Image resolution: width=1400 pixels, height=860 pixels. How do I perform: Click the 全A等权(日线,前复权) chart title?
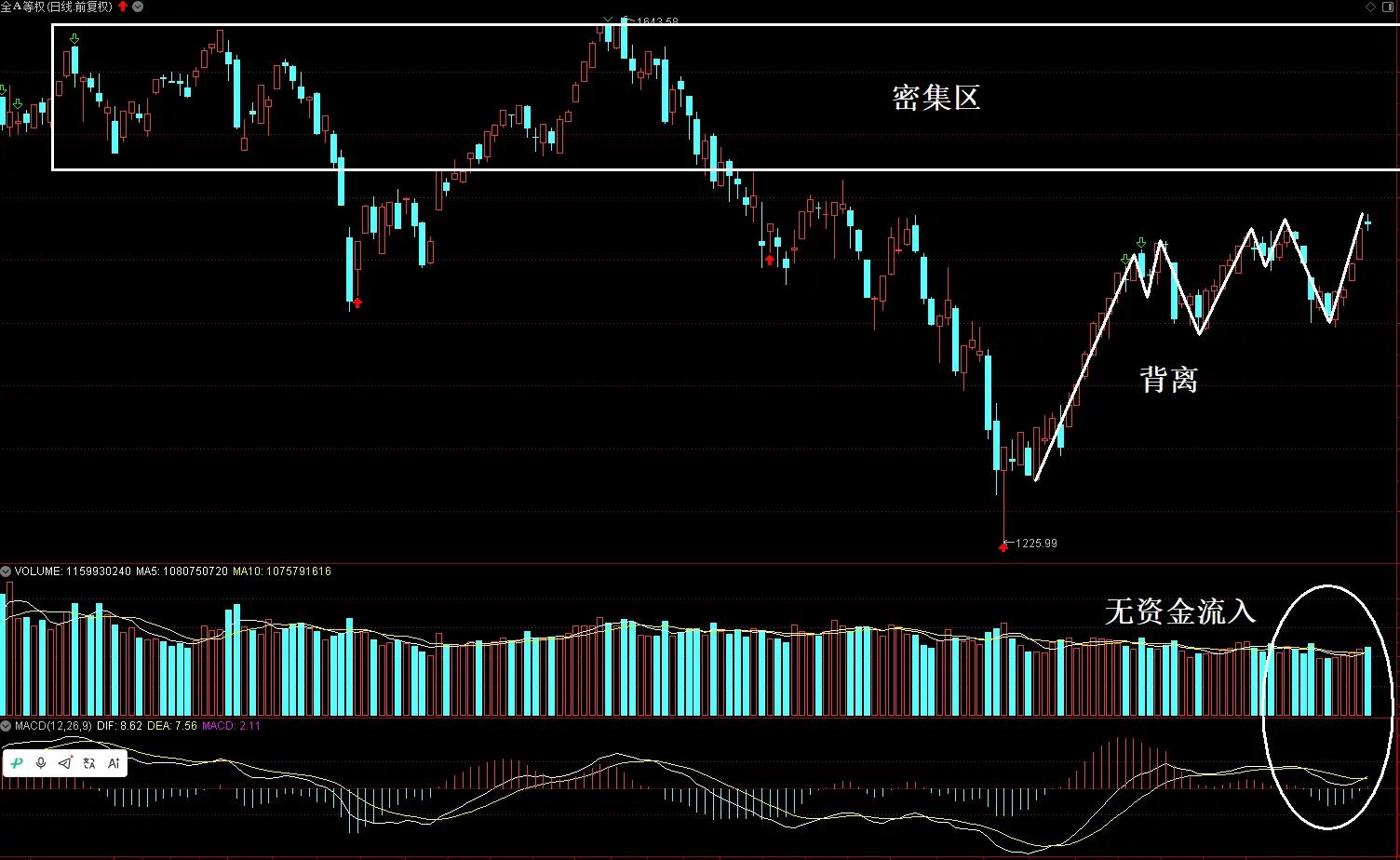pyautogui.click(x=57, y=7)
